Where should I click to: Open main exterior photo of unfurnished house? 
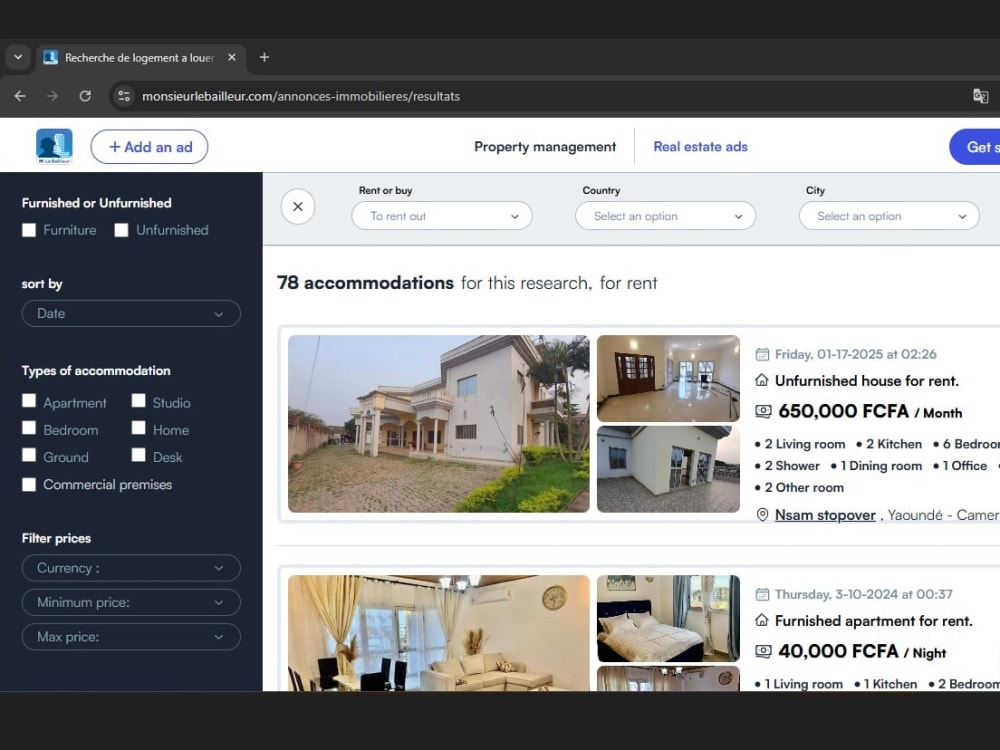click(439, 424)
